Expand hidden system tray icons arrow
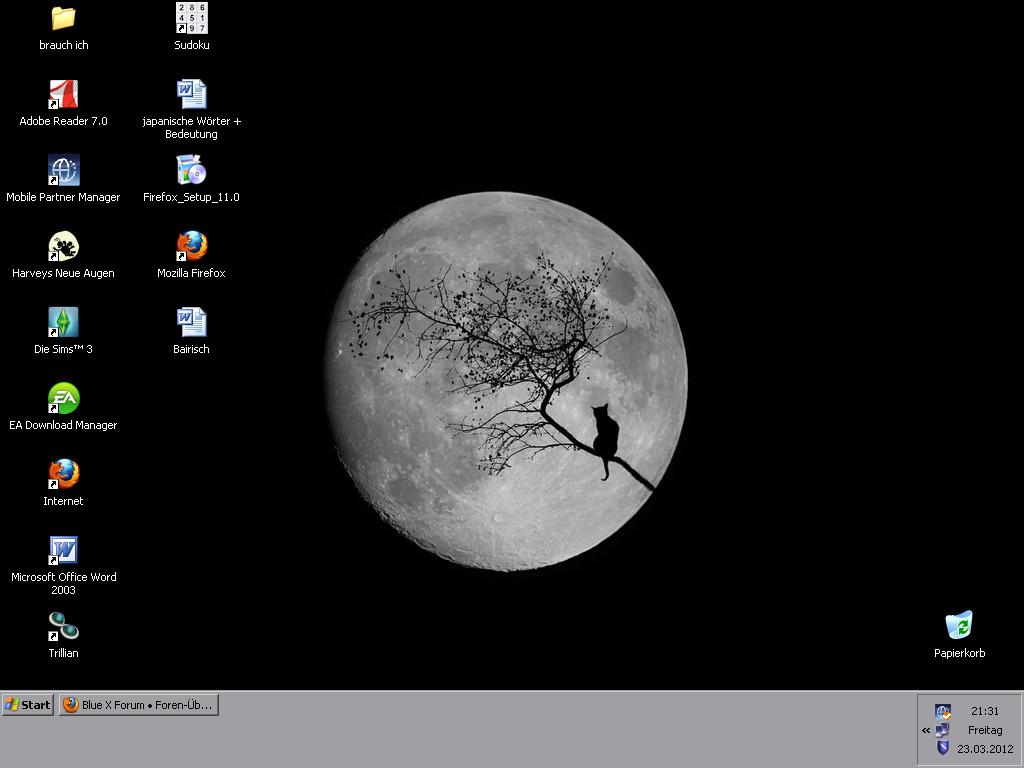The image size is (1024, 768). 926,730
